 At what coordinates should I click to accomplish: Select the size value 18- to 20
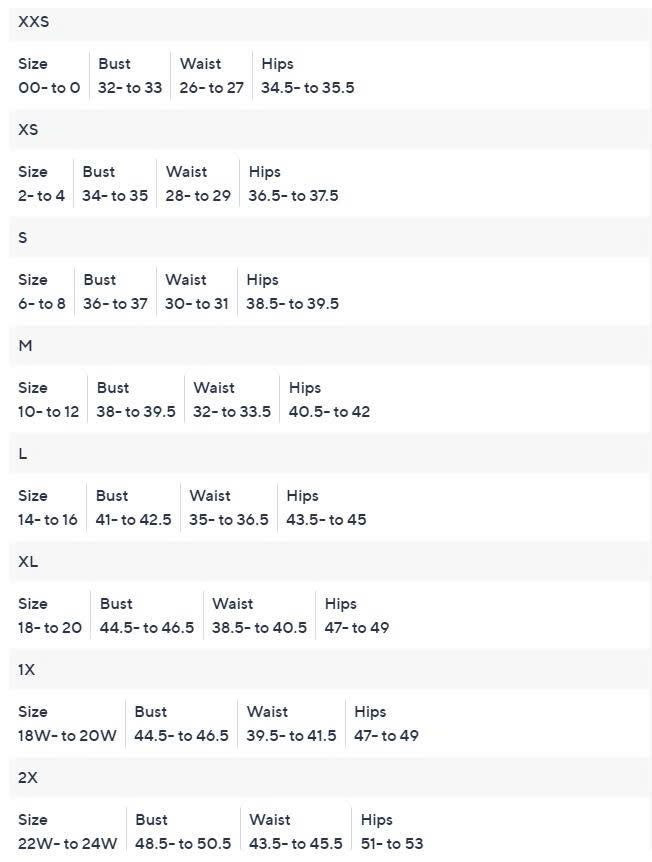tap(50, 628)
